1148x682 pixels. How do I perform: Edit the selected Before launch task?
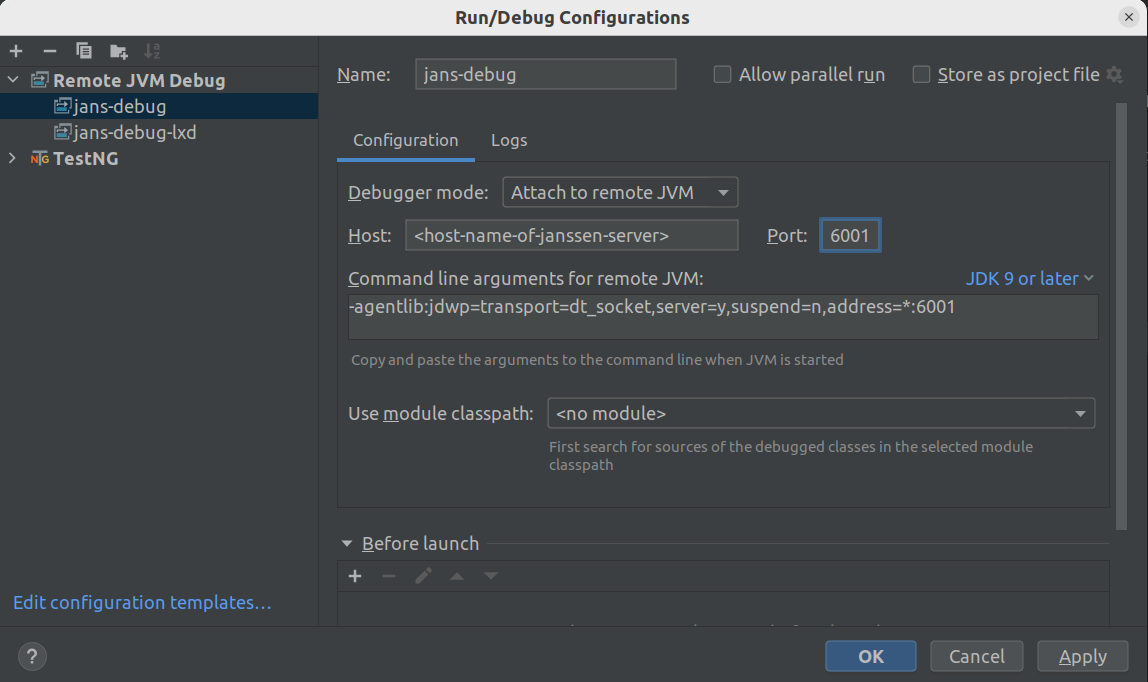(423, 576)
